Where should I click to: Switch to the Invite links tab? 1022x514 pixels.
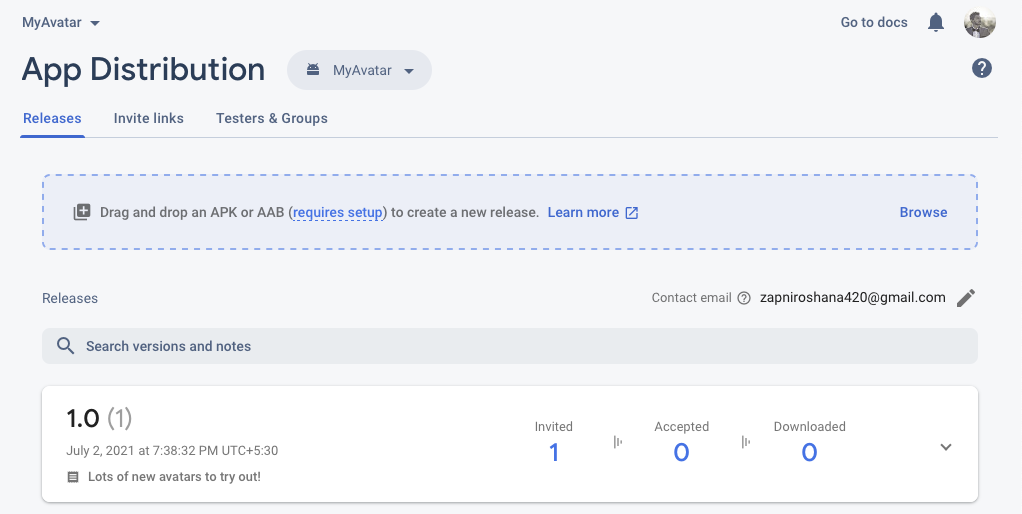coord(149,118)
